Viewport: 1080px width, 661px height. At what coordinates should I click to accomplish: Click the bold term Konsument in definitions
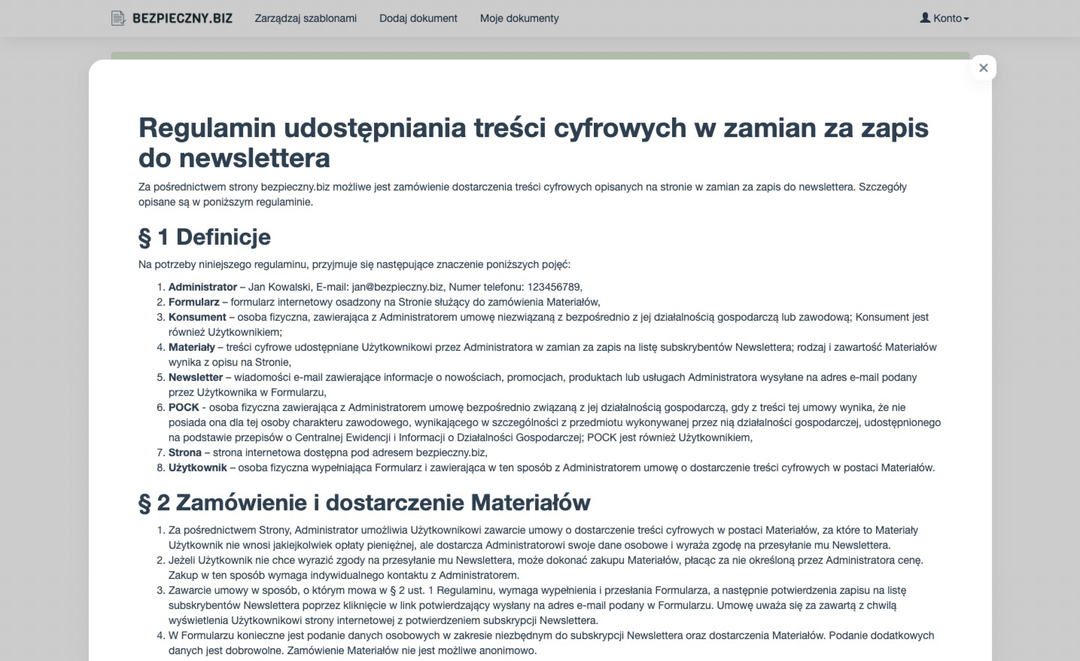click(x=197, y=317)
